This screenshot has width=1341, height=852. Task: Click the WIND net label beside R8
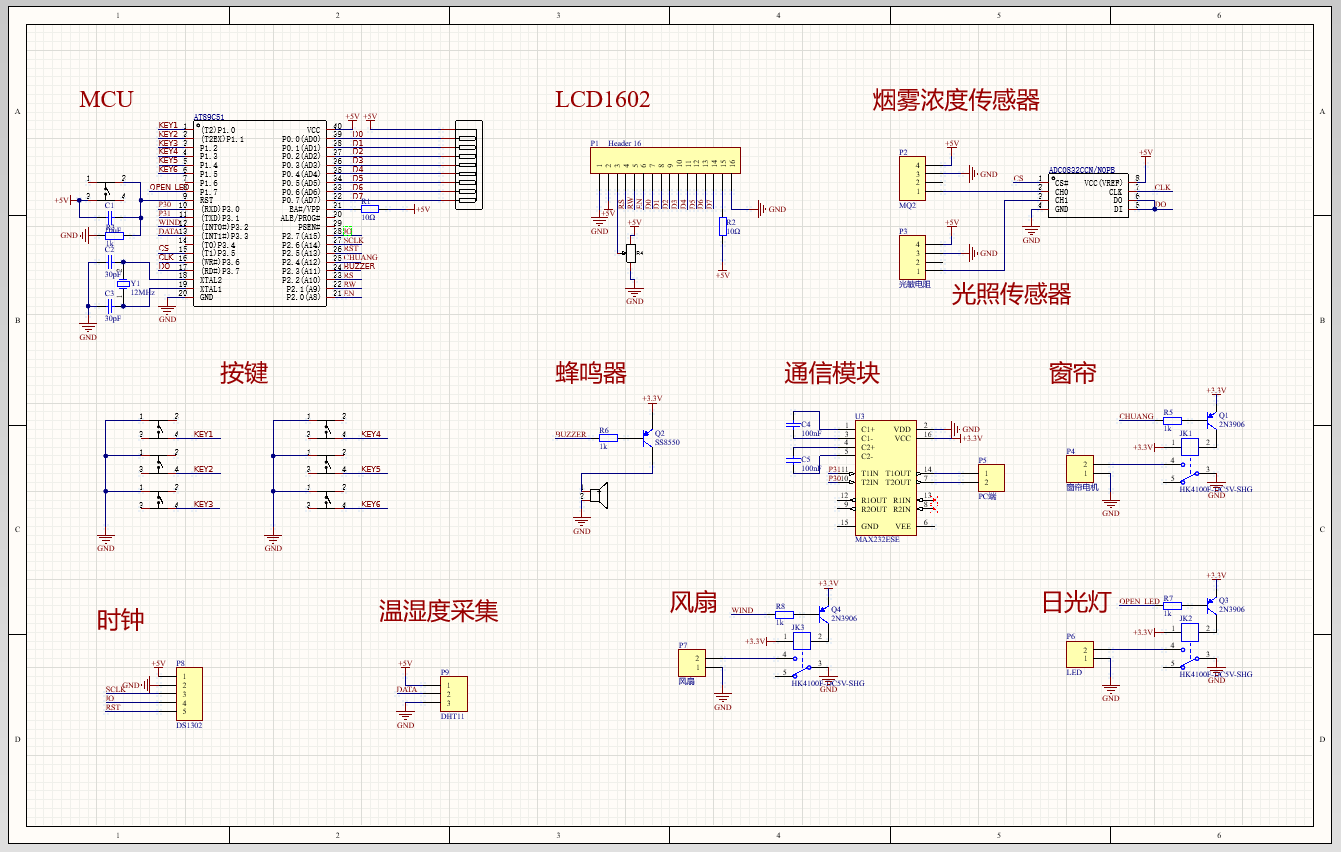click(742, 610)
